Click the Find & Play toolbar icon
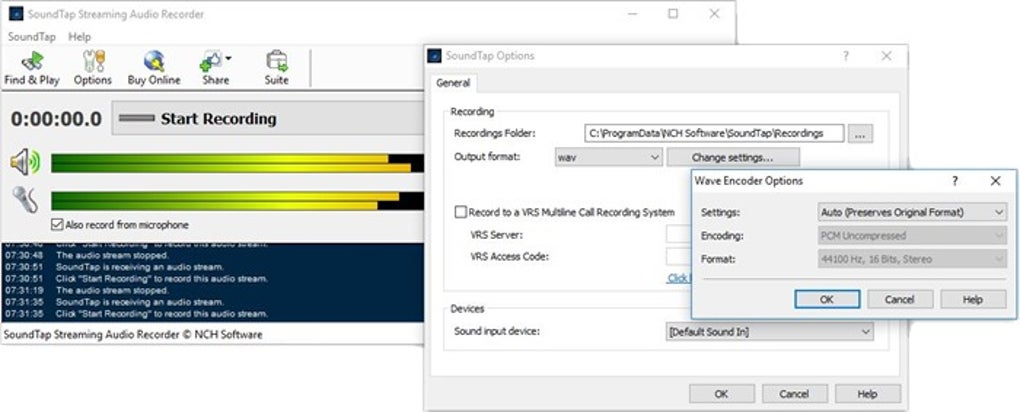 [x=31, y=62]
